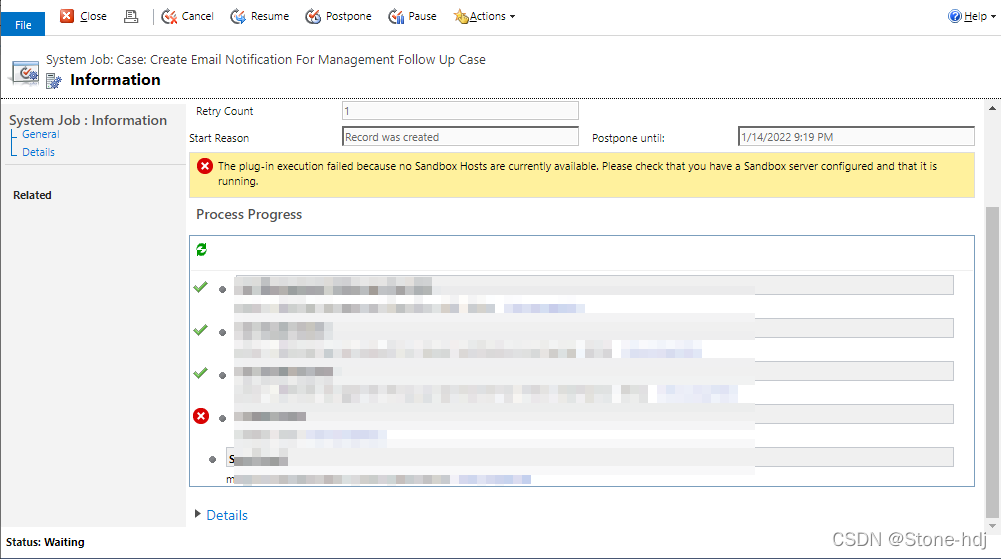Click the Process Progress heading
The height and width of the screenshot is (559, 1001).
click(x=249, y=214)
